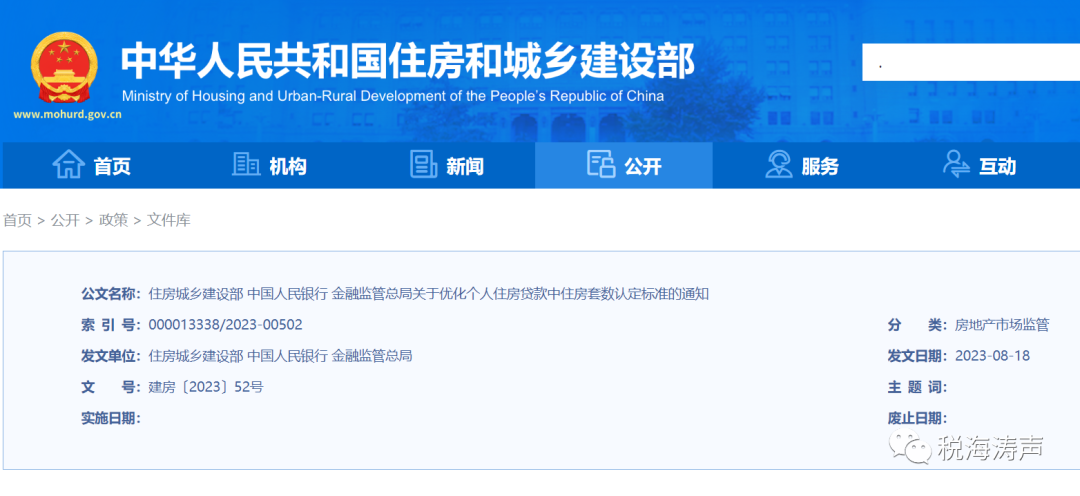Screen dimensions: 1080x496
Task: Click the document number 建房〔2023〕52号
Action: [x=205, y=387]
